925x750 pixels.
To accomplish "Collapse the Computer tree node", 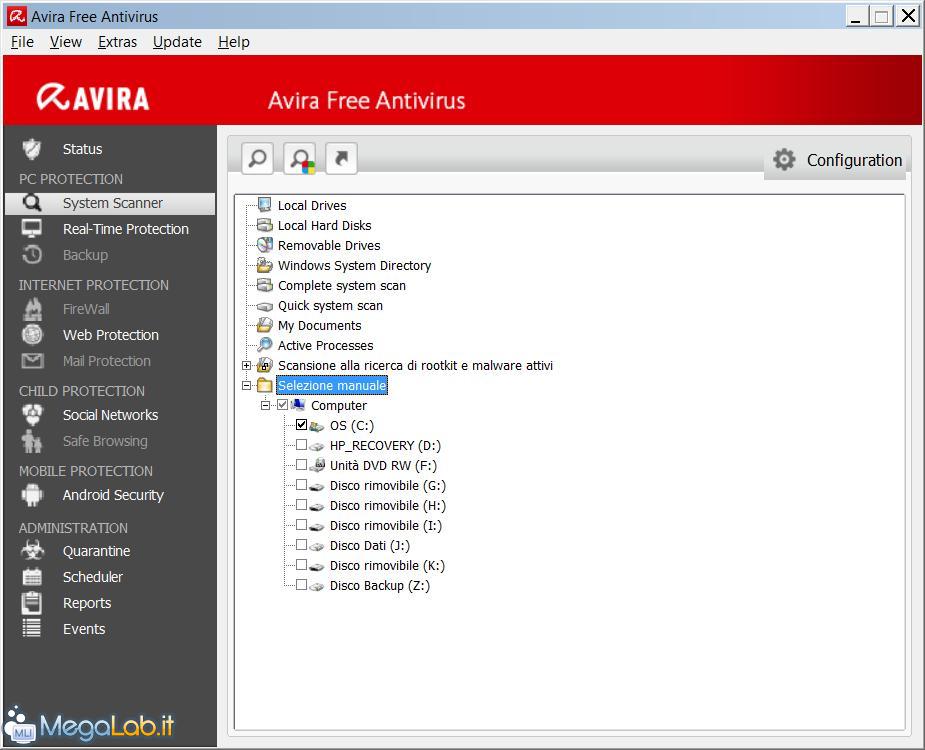I will (265, 405).
